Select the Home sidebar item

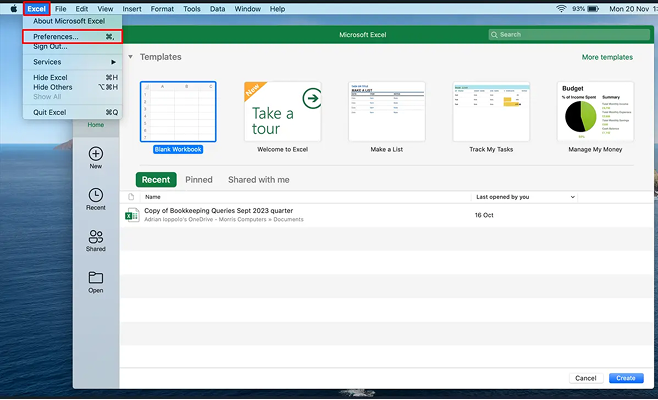coord(96,125)
